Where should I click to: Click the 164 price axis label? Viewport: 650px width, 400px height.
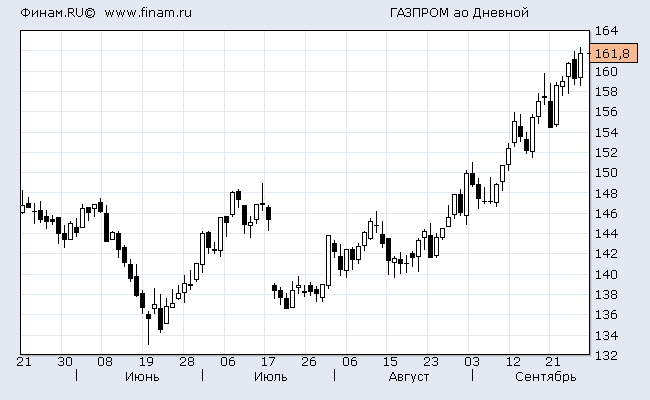pyautogui.click(x=606, y=31)
